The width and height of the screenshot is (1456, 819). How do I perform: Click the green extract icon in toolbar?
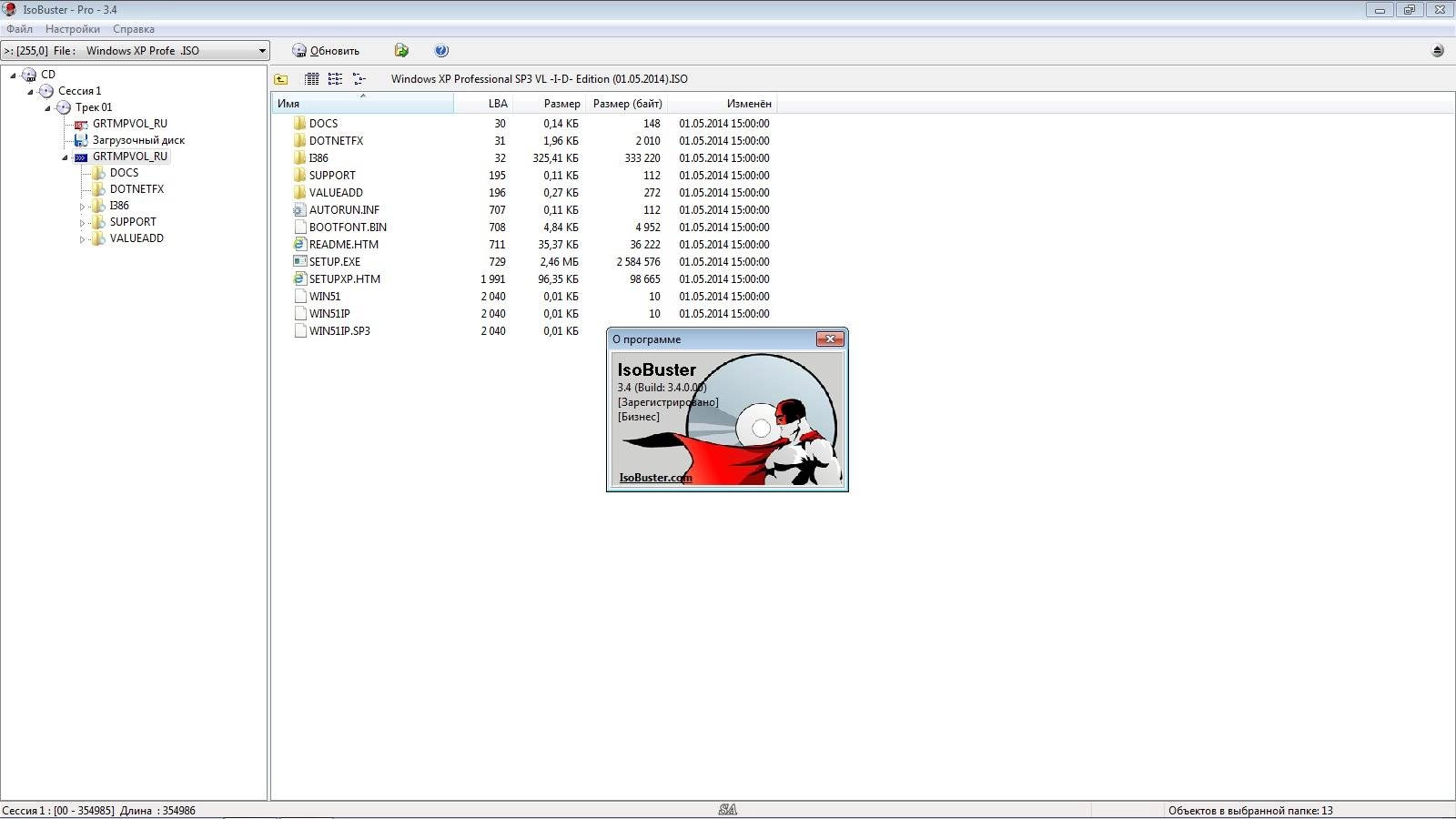pos(401,51)
